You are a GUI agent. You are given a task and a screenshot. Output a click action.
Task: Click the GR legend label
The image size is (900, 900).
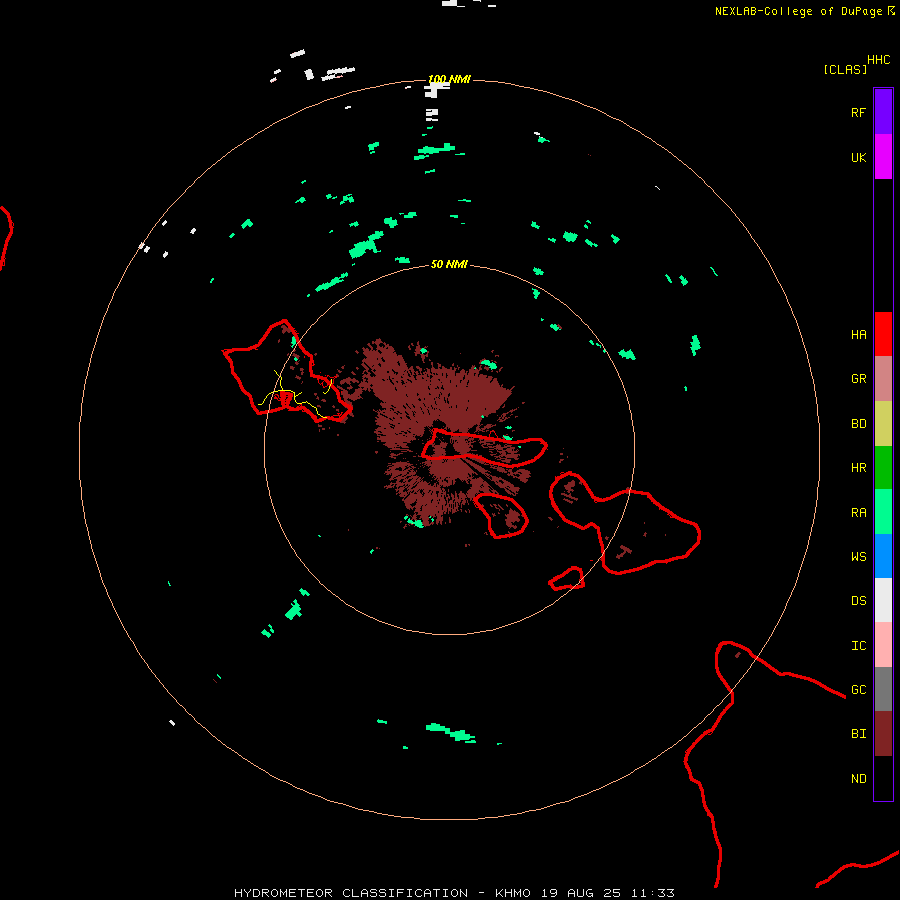pos(859,379)
